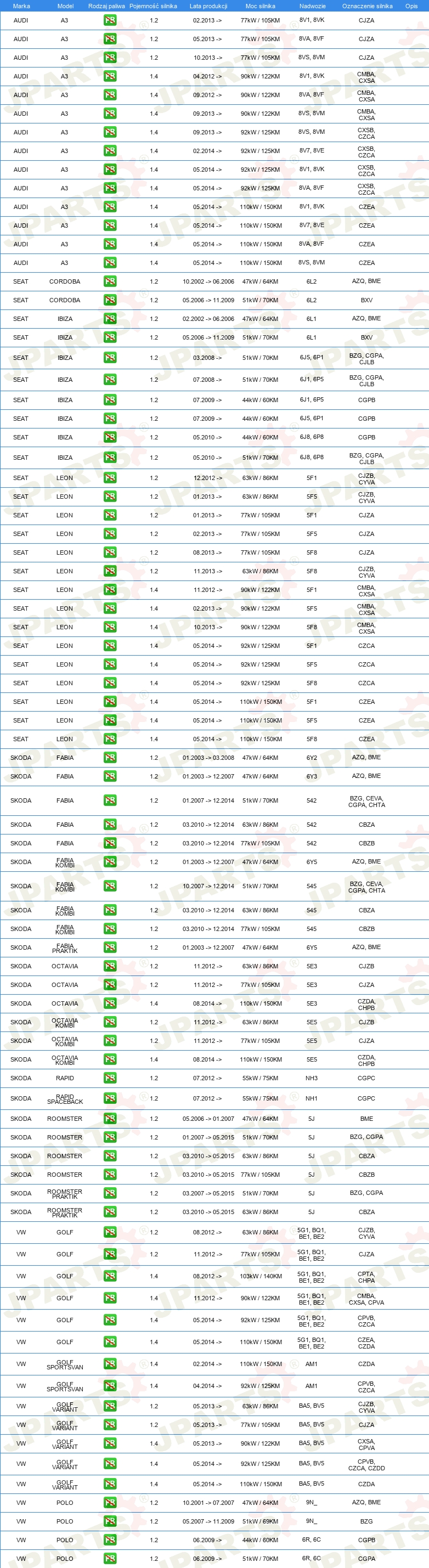
Task: Click fuel icon in Roomster Praktik 03.2007 row
Action: pos(110,1194)
